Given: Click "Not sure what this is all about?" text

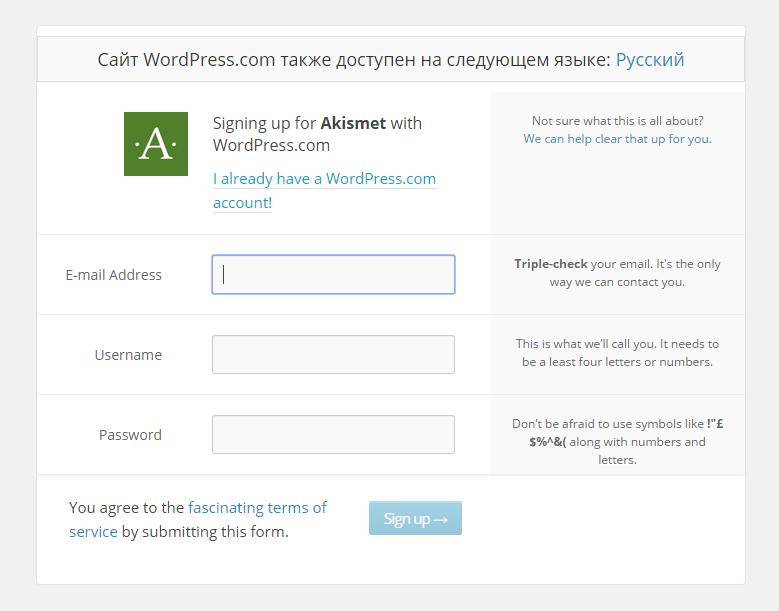Looking at the screenshot, I should point(617,121).
